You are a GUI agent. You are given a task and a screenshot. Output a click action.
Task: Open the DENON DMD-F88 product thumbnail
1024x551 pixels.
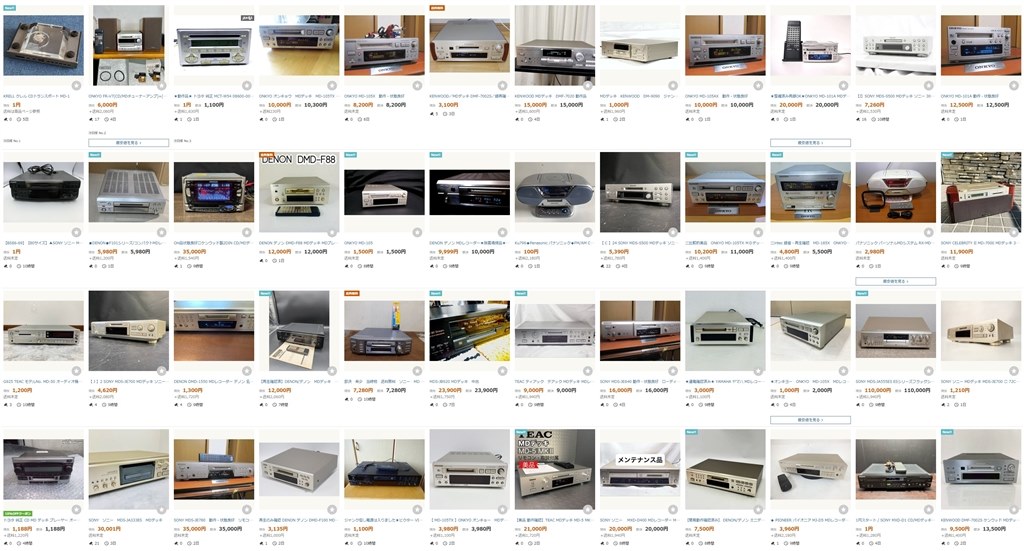tap(299, 193)
